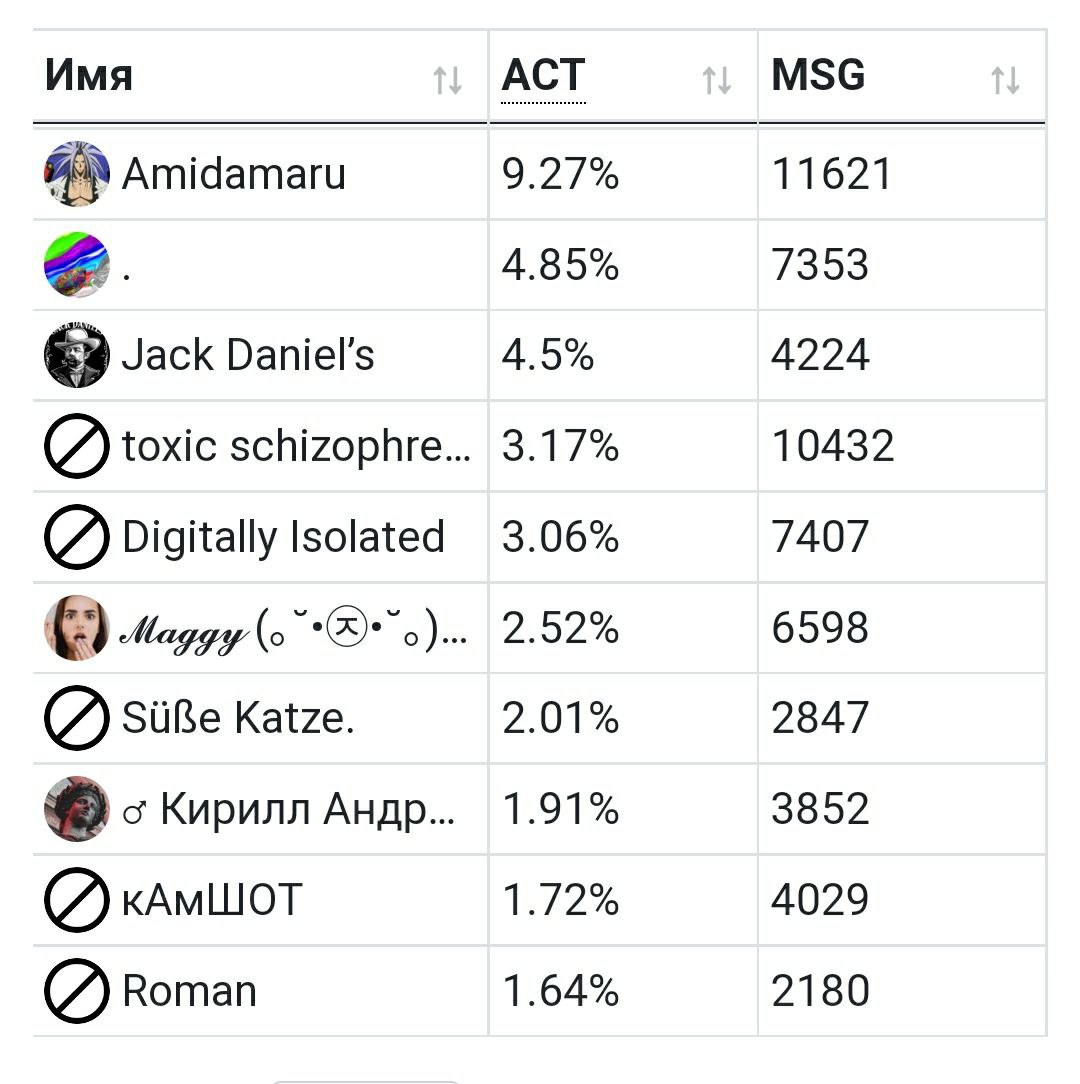Sort table by Имя column arrows
The height and width of the screenshot is (1084, 1080).
pyautogui.click(x=447, y=80)
